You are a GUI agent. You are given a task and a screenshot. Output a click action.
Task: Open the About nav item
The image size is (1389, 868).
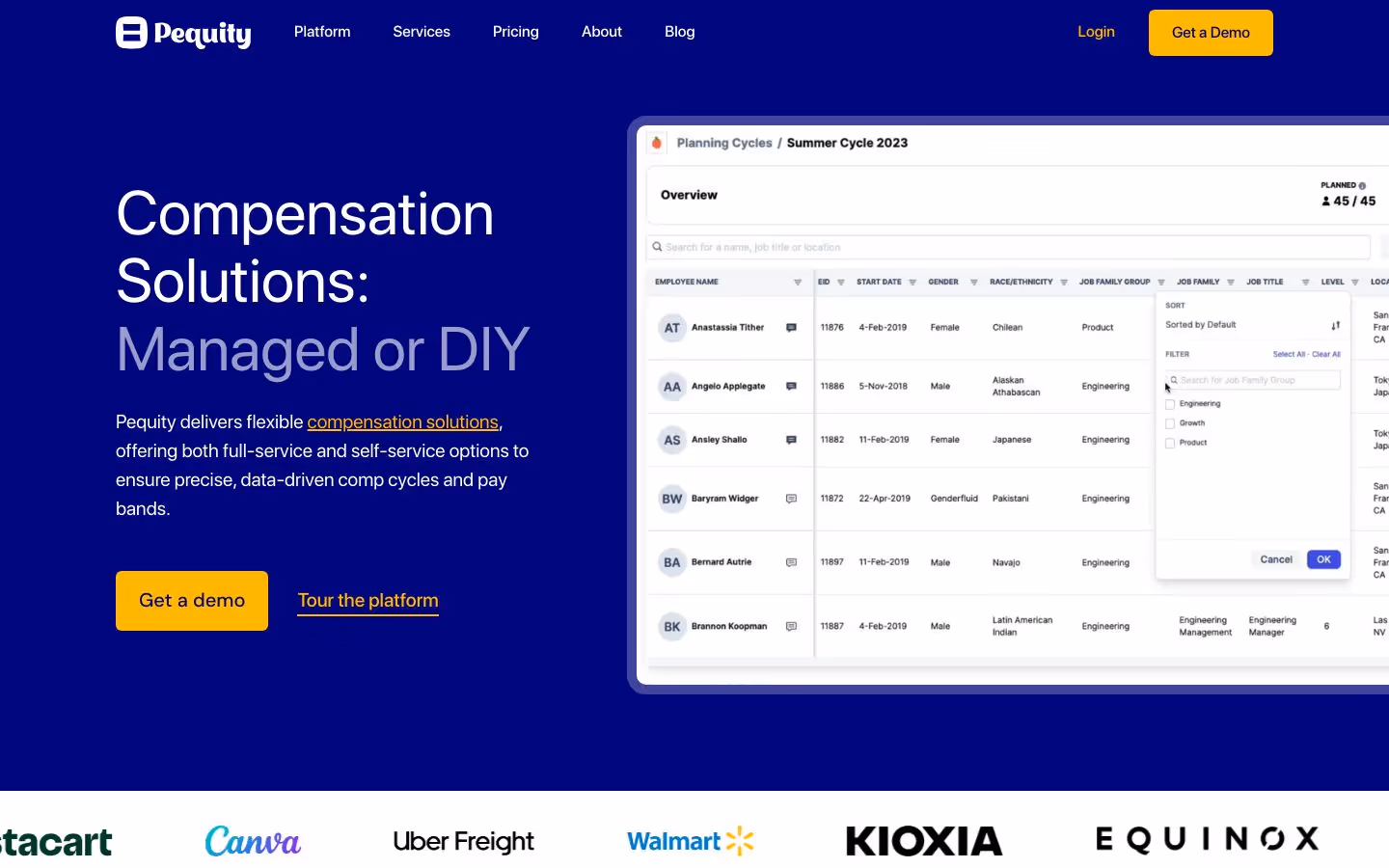pos(602,32)
